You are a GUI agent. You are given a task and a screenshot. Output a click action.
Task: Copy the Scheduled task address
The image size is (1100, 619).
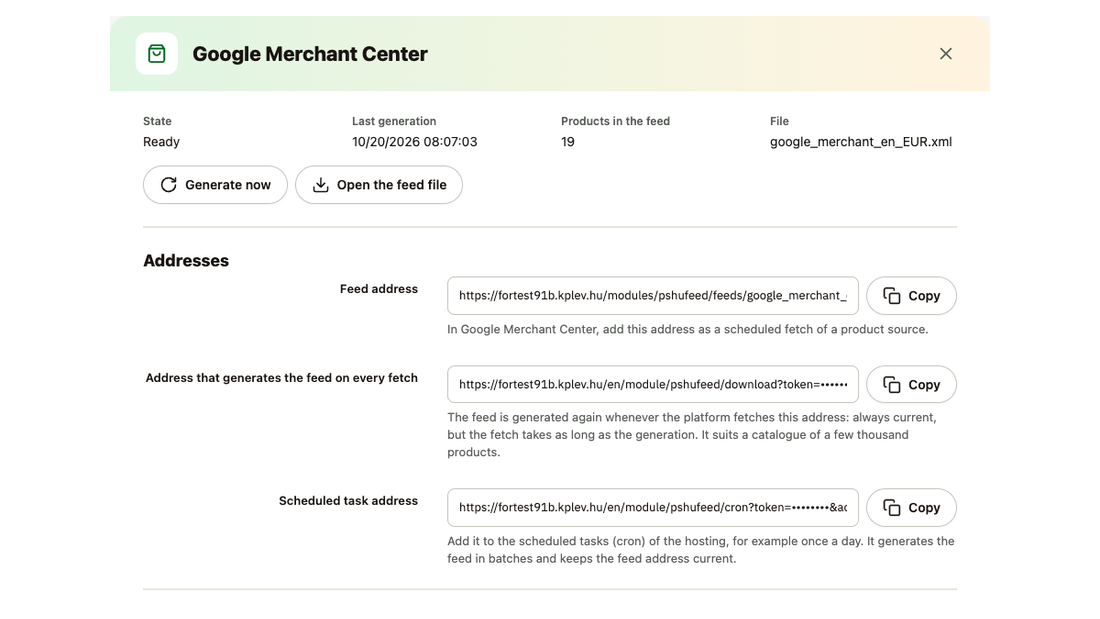911,507
